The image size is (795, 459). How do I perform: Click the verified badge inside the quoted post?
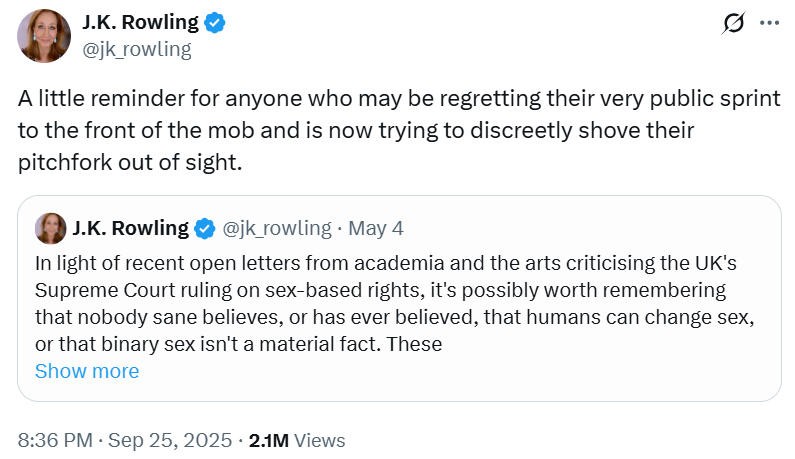[204, 229]
